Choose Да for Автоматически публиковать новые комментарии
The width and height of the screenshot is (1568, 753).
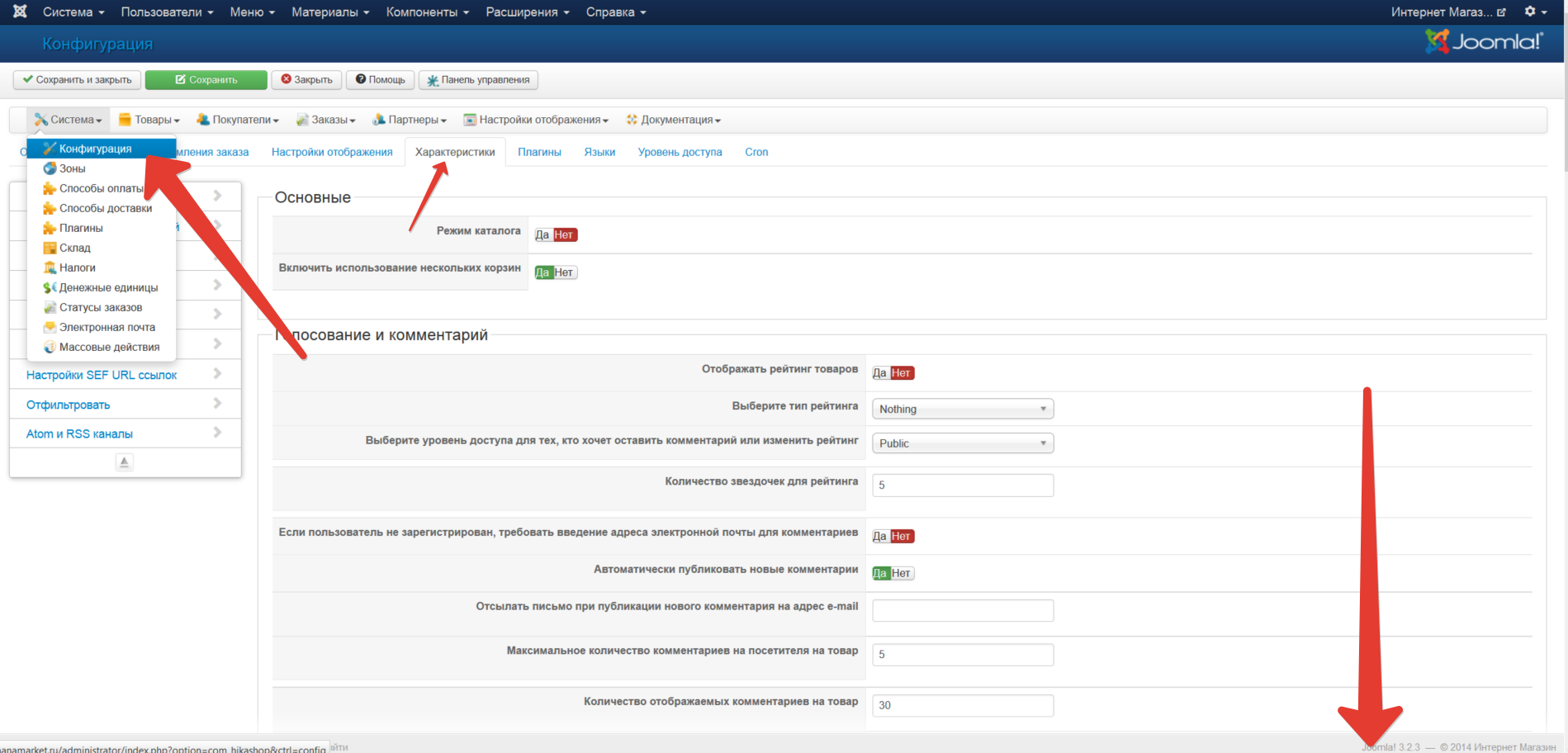tap(880, 573)
